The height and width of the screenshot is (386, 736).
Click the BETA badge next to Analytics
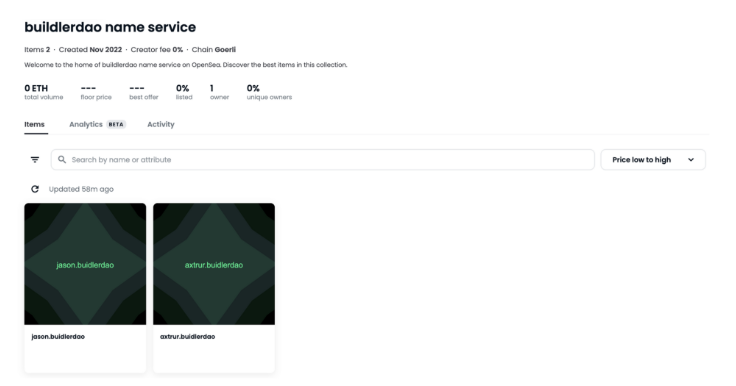(116, 124)
